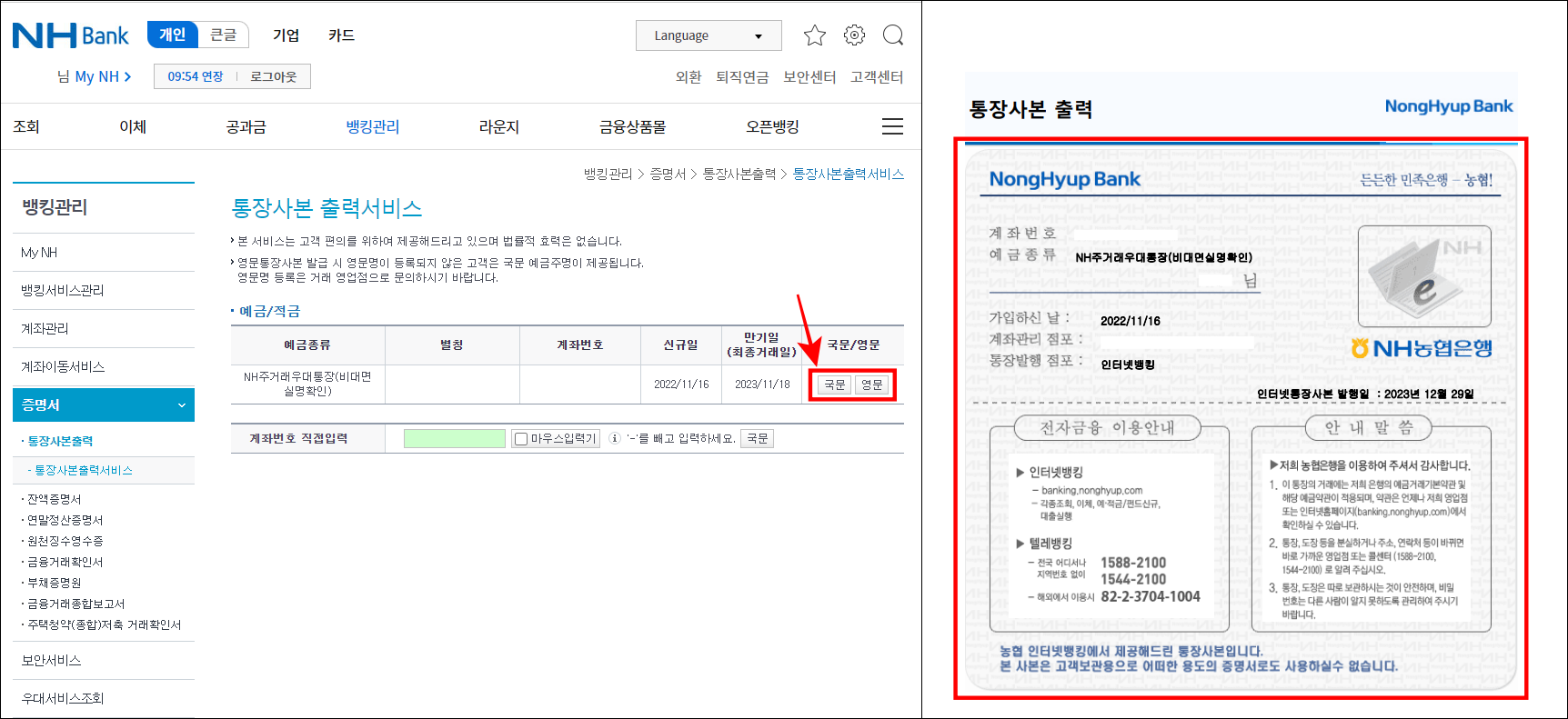Click the 2022/11/16 신규일 cell
The height and width of the screenshot is (719, 1568).
tap(681, 384)
